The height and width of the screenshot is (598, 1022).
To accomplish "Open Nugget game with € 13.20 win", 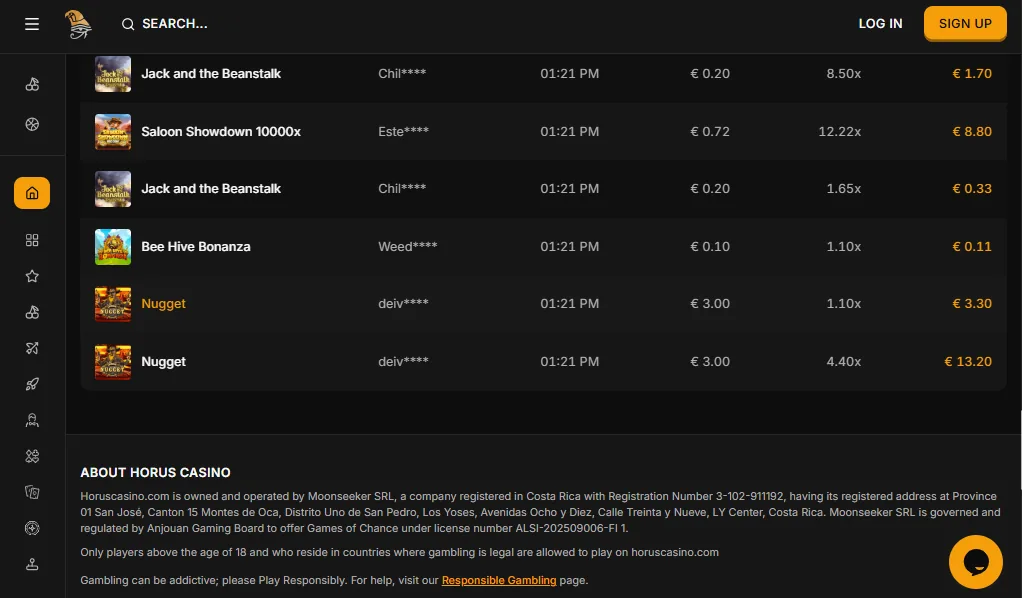I will click(x=164, y=361).
